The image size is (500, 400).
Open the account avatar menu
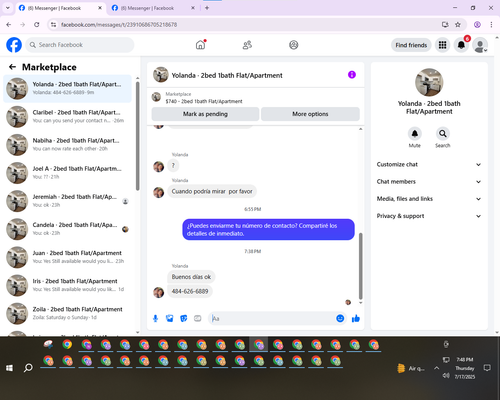[480, 45]
